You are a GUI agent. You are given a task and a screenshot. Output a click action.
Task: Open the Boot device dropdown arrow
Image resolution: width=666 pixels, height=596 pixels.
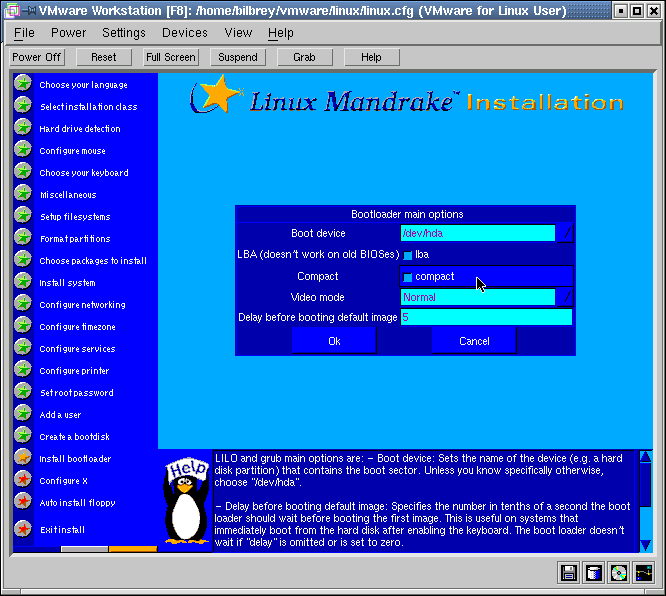[x=566, y=233]
